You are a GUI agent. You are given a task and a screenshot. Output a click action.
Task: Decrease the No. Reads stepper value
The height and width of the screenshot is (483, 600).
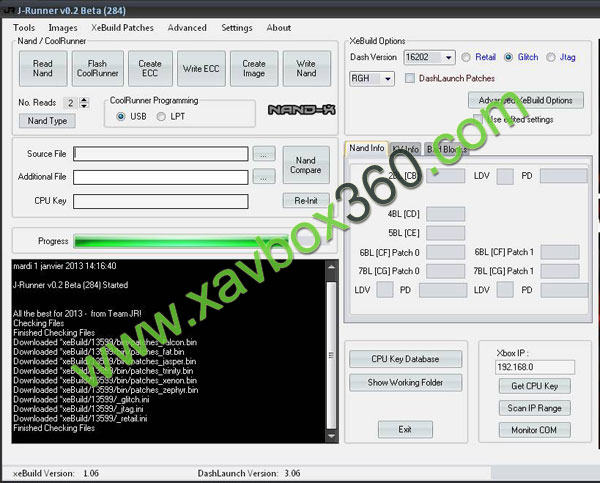click(84, 106)
